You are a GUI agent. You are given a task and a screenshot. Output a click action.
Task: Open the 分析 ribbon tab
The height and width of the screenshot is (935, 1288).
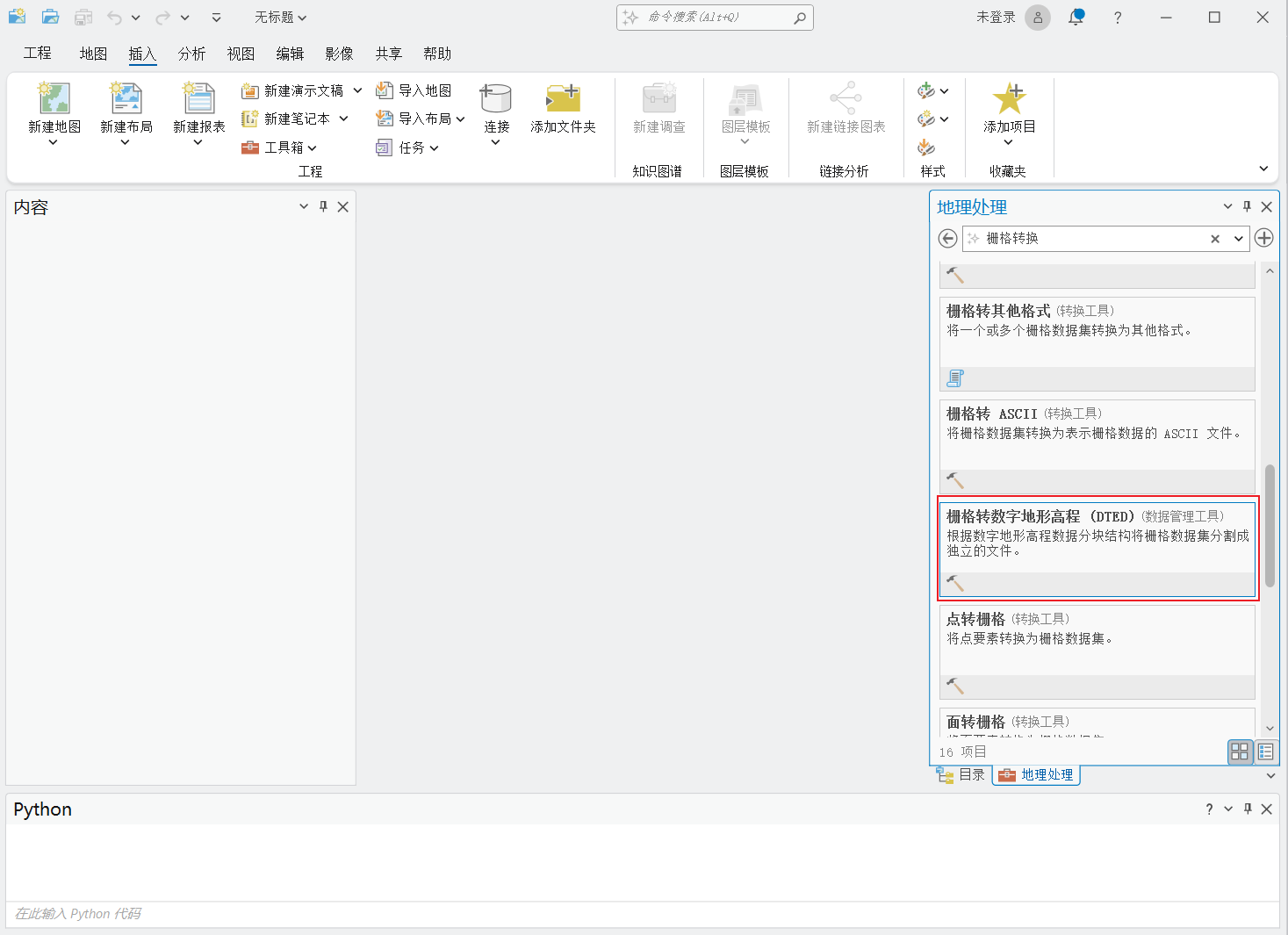click(191, 54)
